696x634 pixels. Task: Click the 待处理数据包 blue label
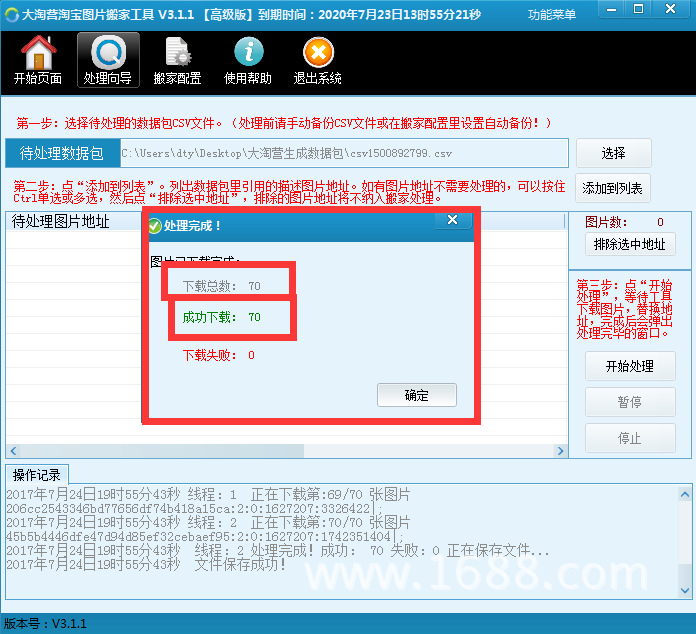63,153
